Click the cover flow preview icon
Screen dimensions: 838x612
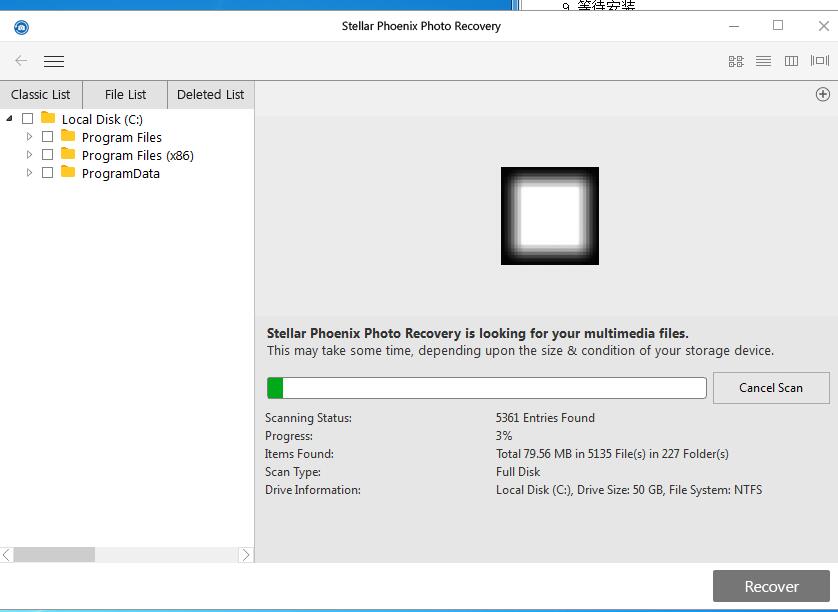tap(818, 61)
